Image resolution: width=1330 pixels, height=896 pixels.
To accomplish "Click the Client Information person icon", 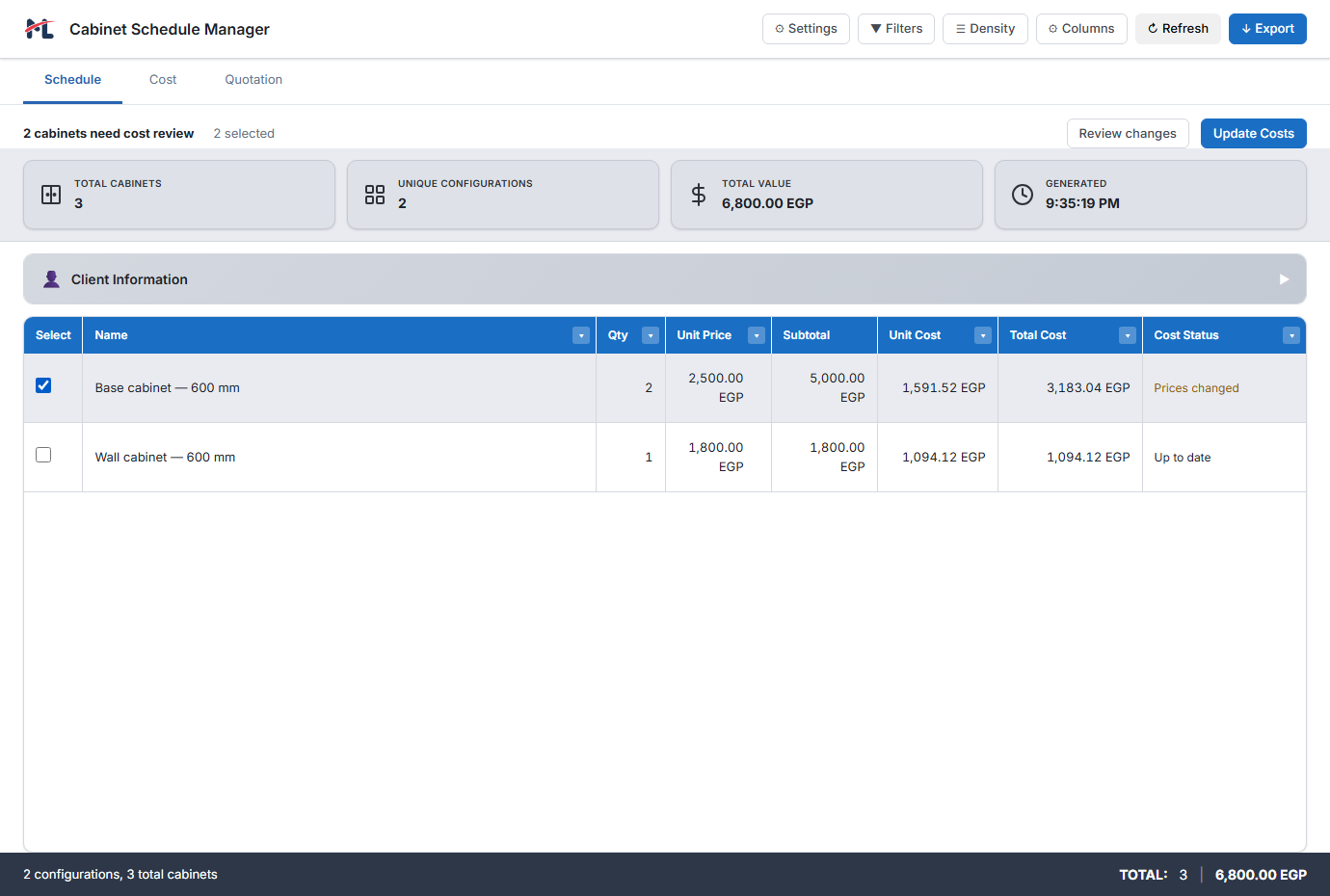I will (x=51, y=279).
